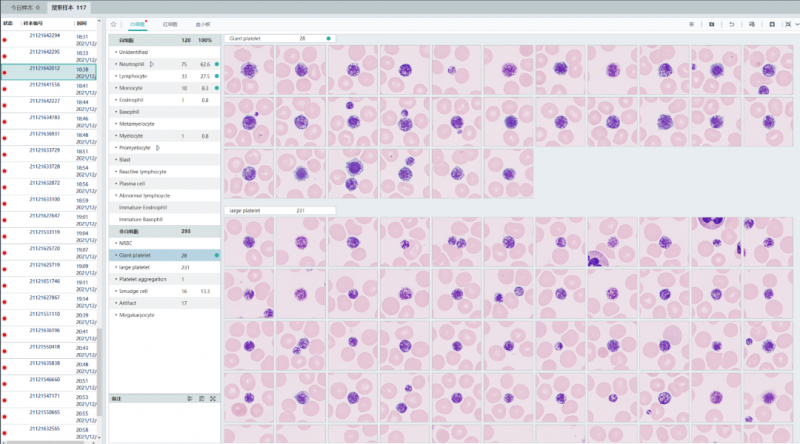Select the Neutrophil category row

coord(164,64)
